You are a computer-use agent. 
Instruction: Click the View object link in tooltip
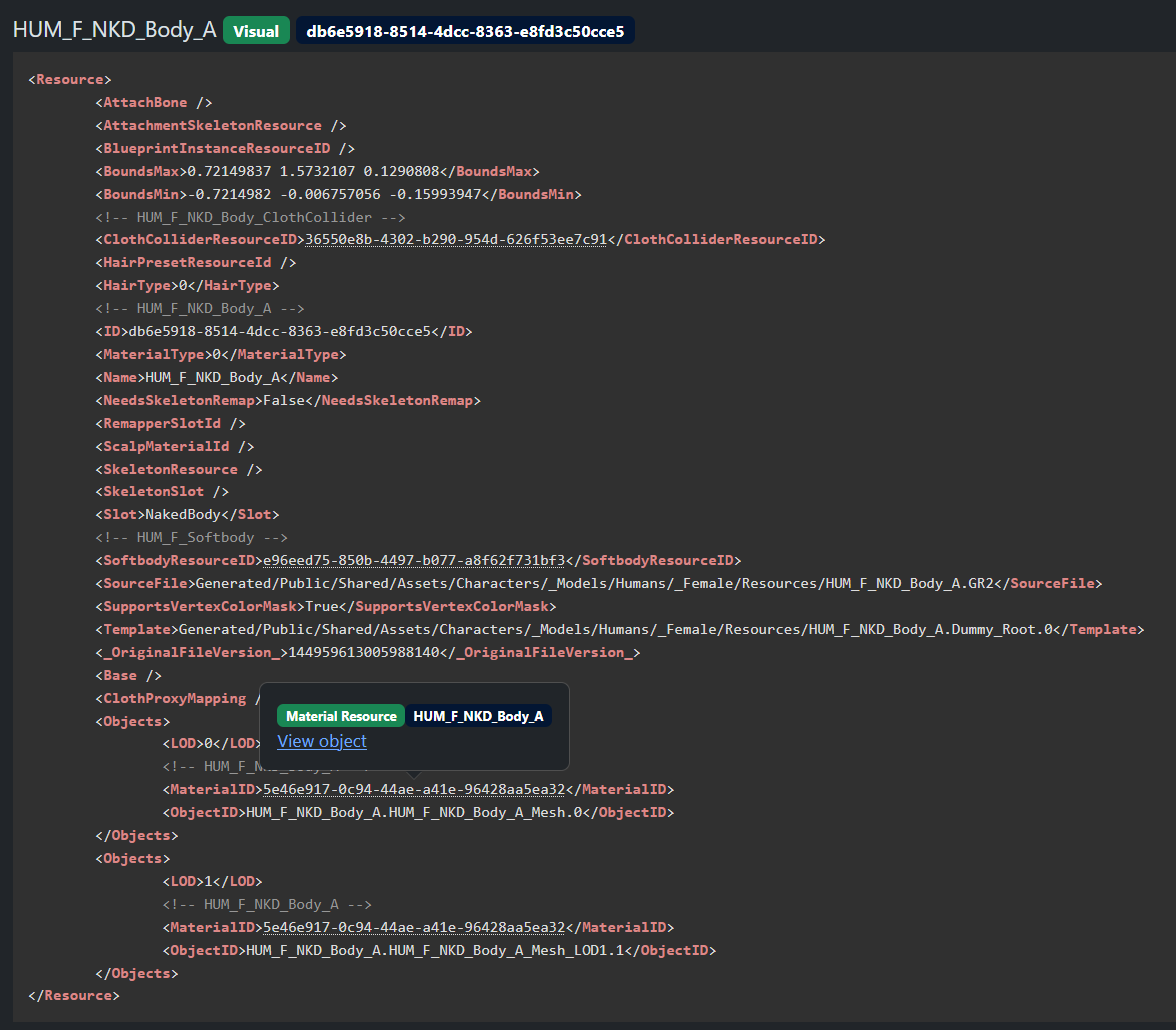coord(322,741)
